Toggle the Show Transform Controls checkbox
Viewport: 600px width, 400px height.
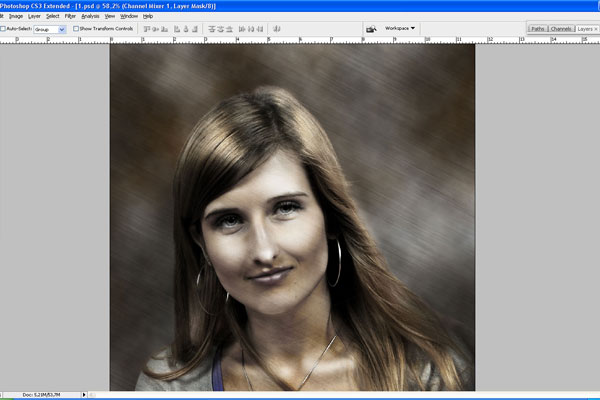[x=77, y=29]
